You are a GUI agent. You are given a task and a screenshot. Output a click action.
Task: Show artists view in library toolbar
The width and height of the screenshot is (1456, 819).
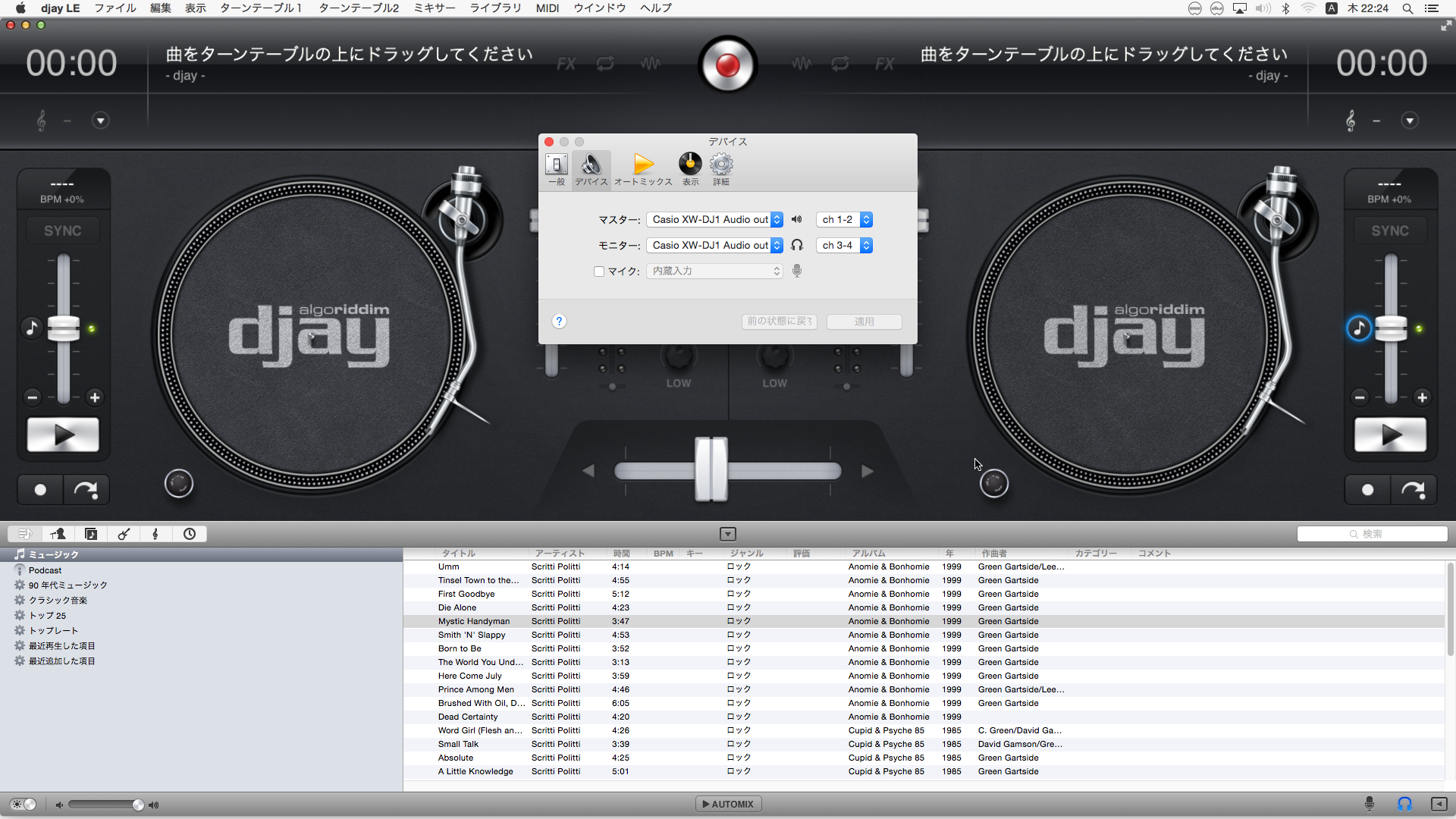click(58, 534)
